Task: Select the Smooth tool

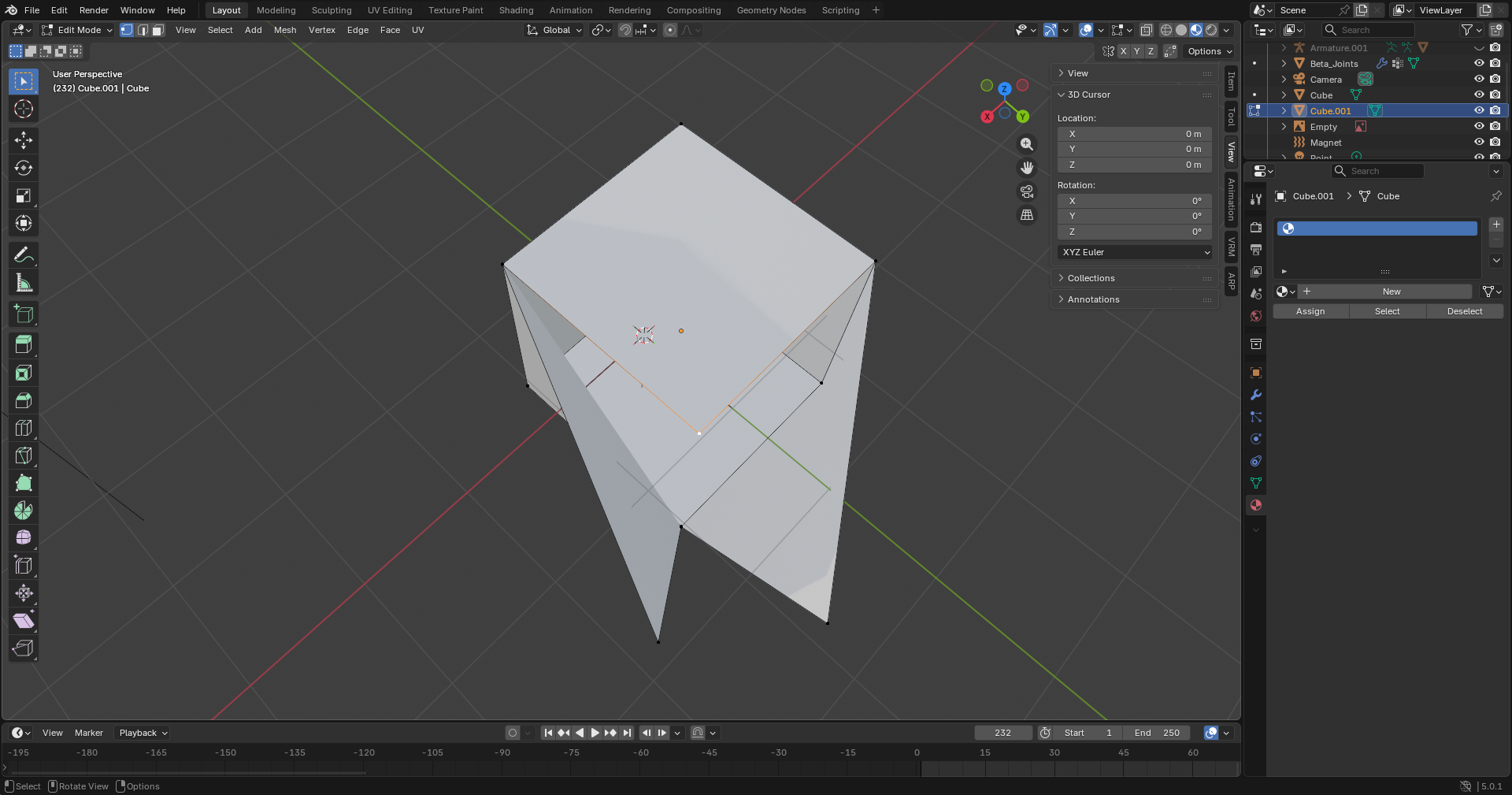Action: click(24, 537)
